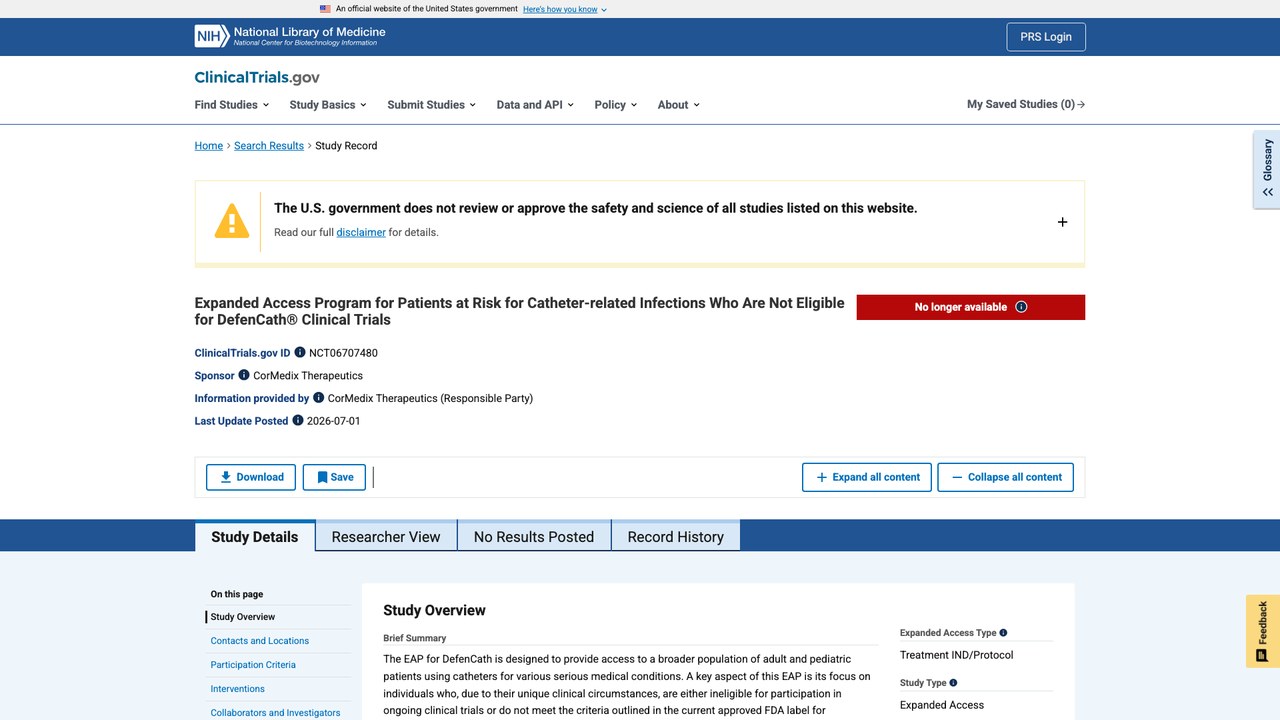Open the About dropdown menu
Viewport: 1280px width, 720px height.
pos(678,105)
